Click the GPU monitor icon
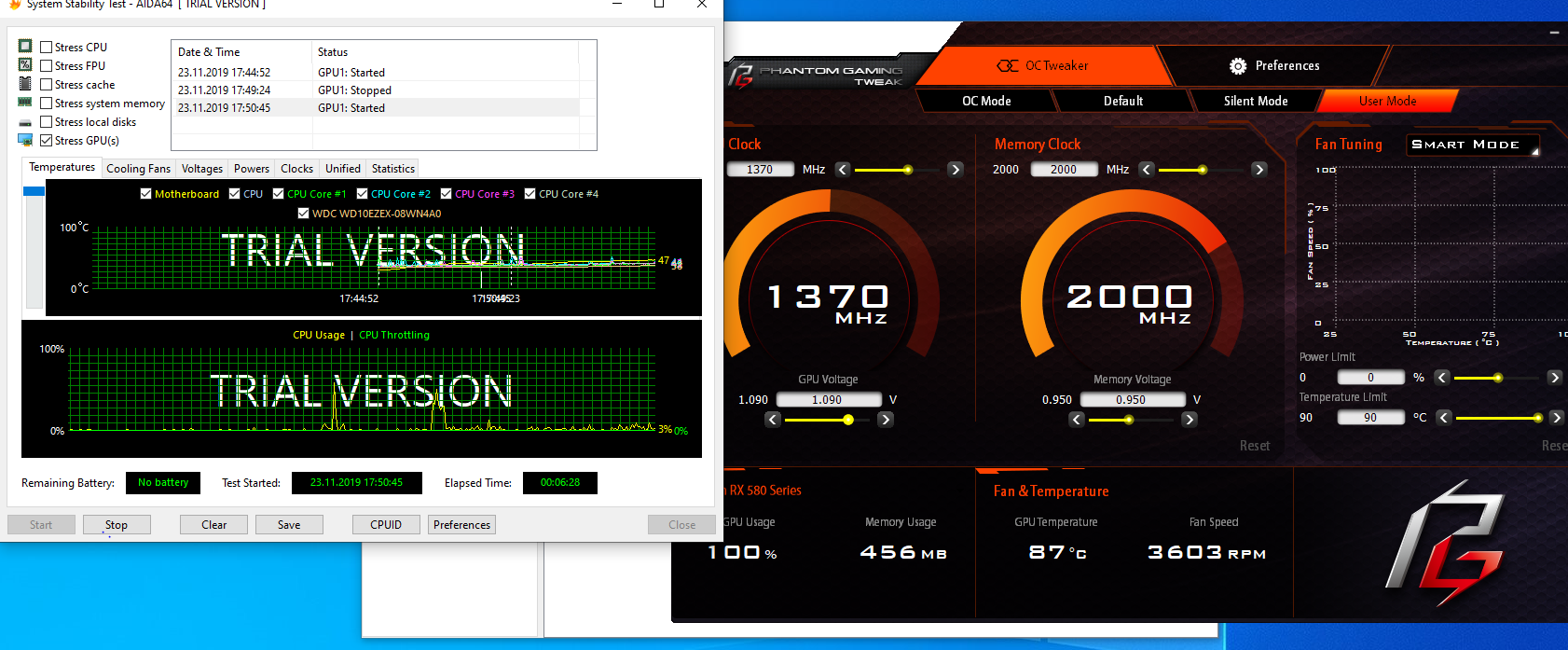 point(25,140)
